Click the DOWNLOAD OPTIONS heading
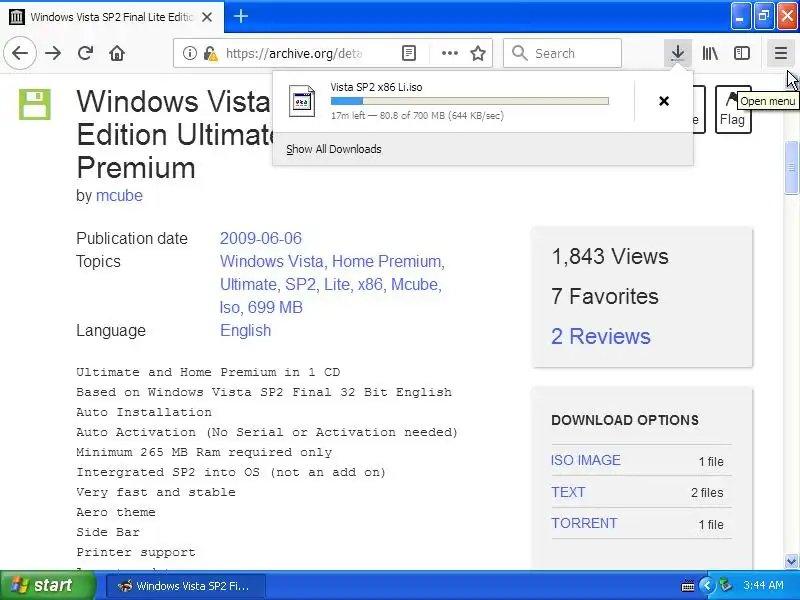The width and height of the screenshot is (800, 600). point(625,420)
